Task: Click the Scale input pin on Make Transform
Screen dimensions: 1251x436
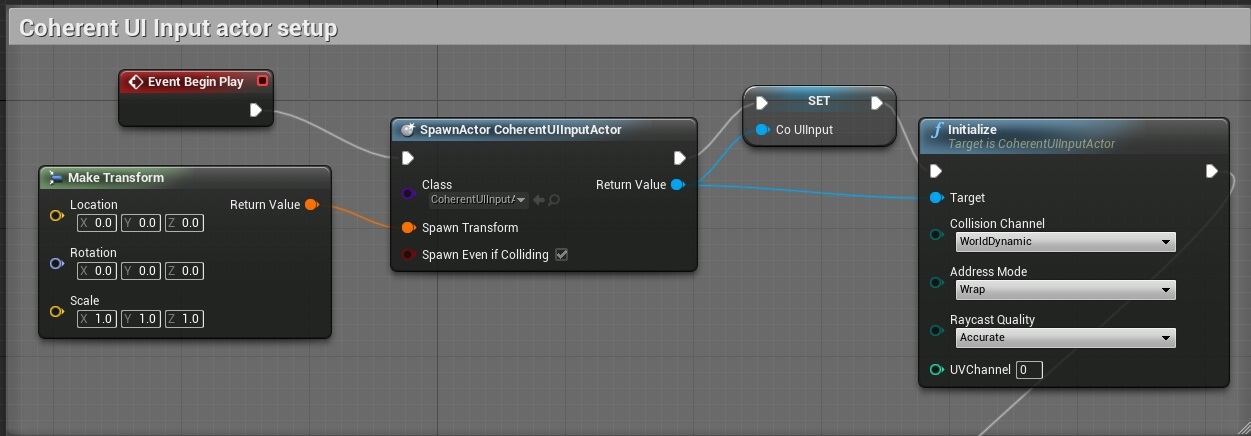Action: (56, 312)
